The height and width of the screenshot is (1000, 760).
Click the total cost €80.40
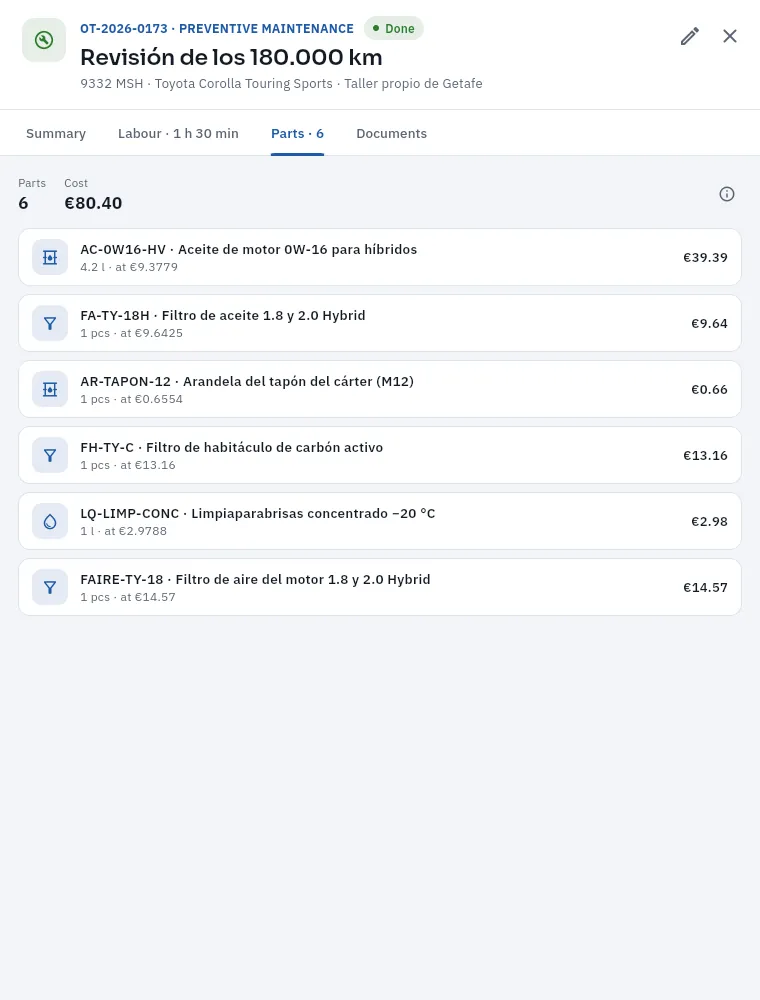(93, 203)
